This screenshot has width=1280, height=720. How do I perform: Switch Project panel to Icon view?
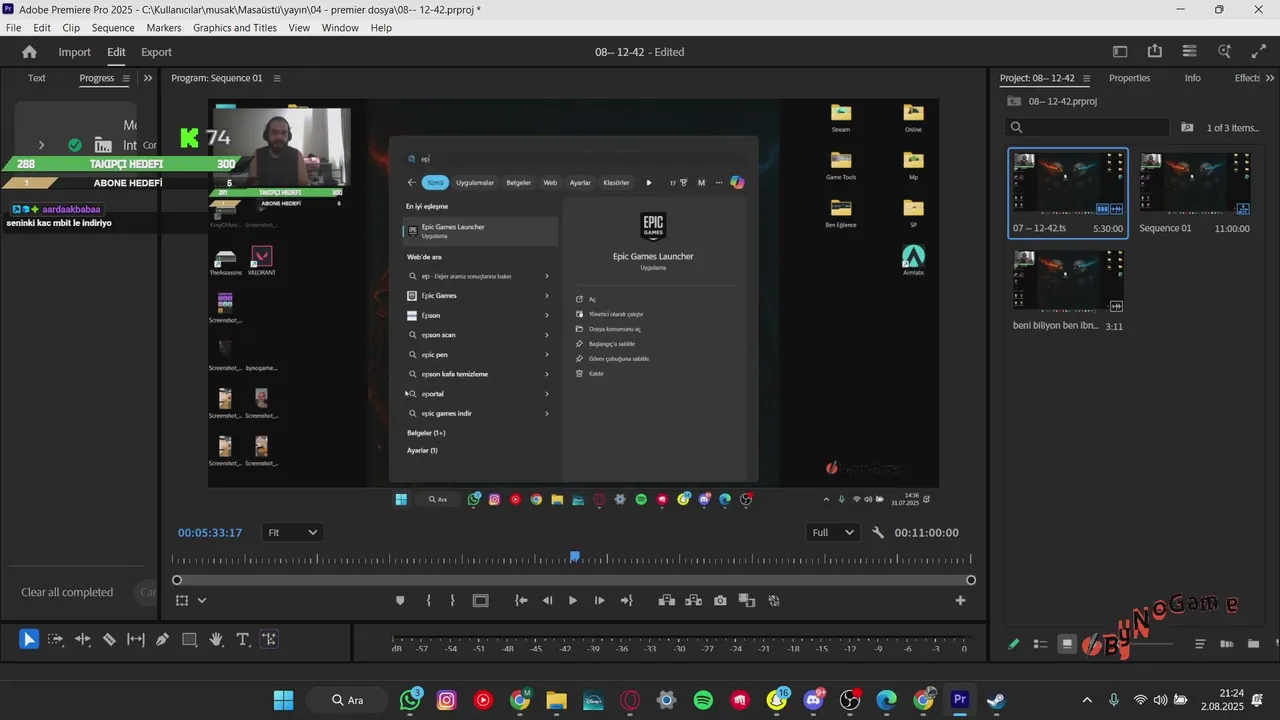1067,644
